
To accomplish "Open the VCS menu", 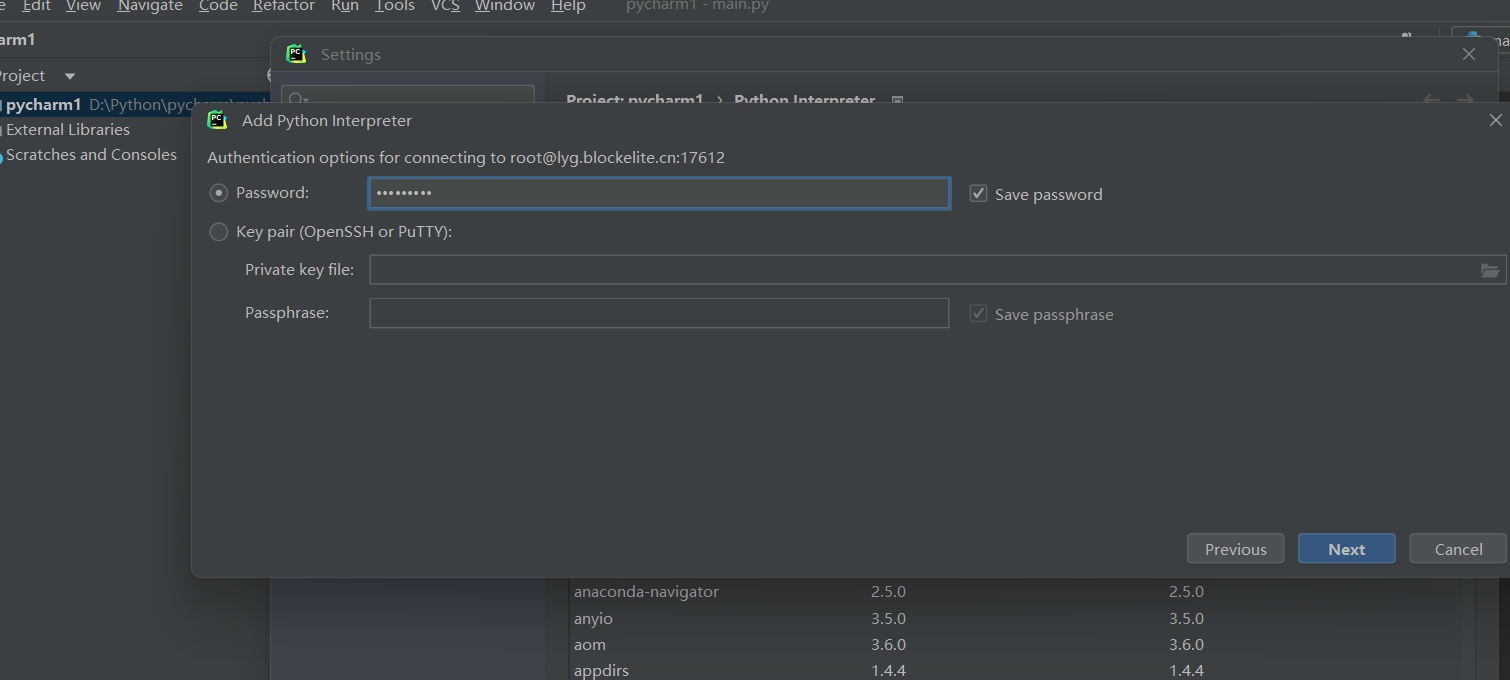I will (x=445, y=6).
